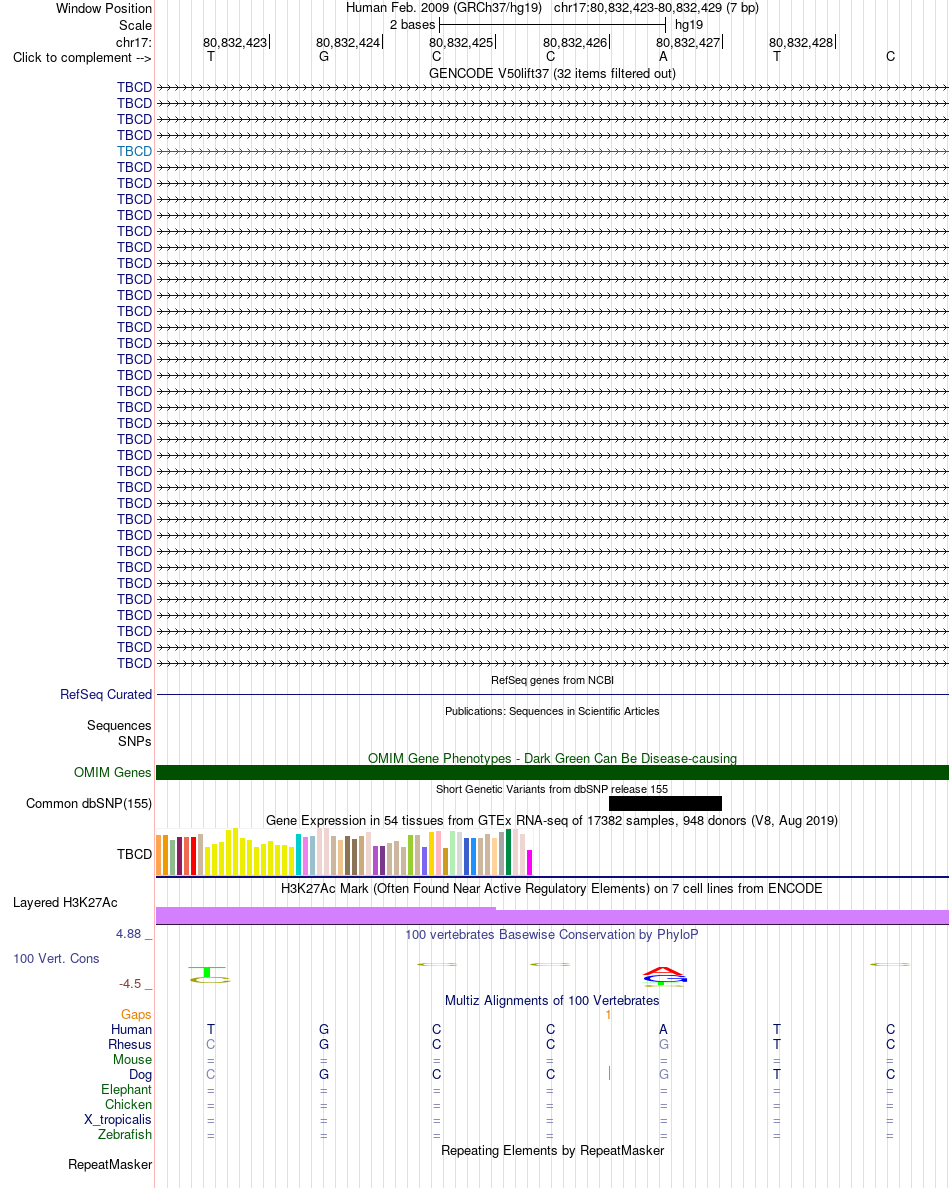Screen dimensions: 950x1188
Task: Click the Human row base A in Multiz alignment
Action: (664, 1030)
